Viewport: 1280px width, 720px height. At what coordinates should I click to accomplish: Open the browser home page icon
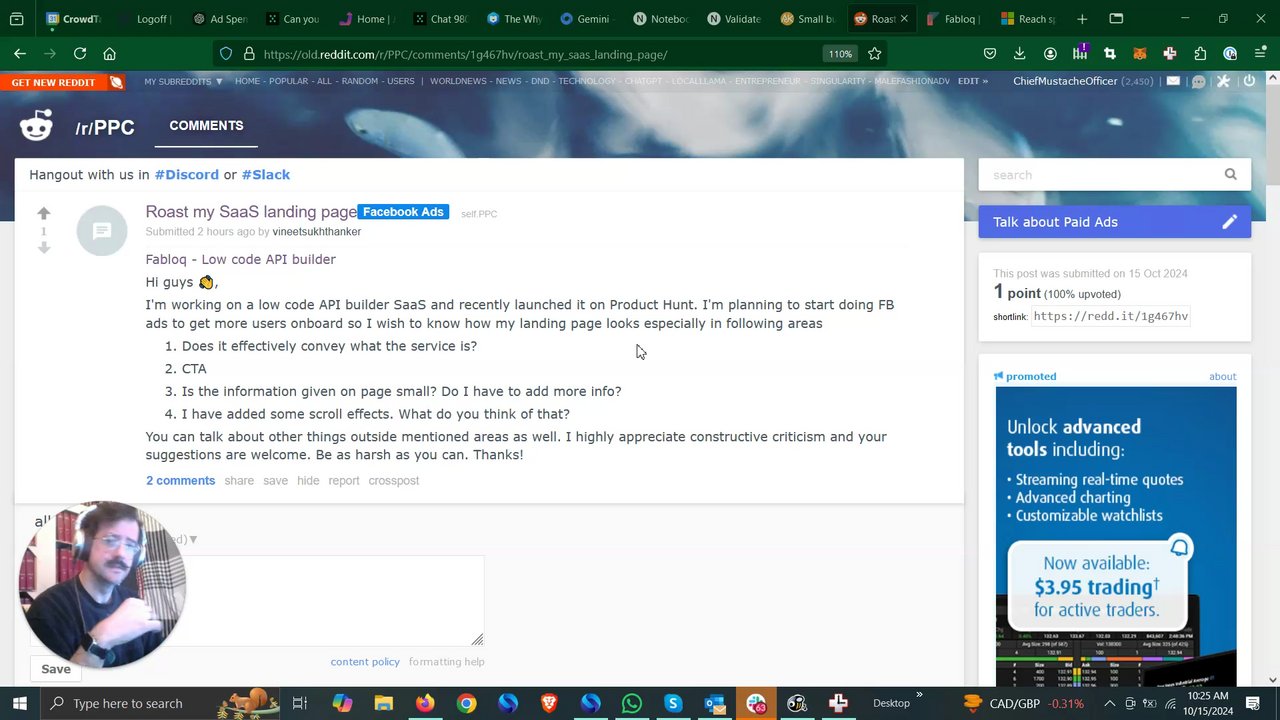pos(110,54)
